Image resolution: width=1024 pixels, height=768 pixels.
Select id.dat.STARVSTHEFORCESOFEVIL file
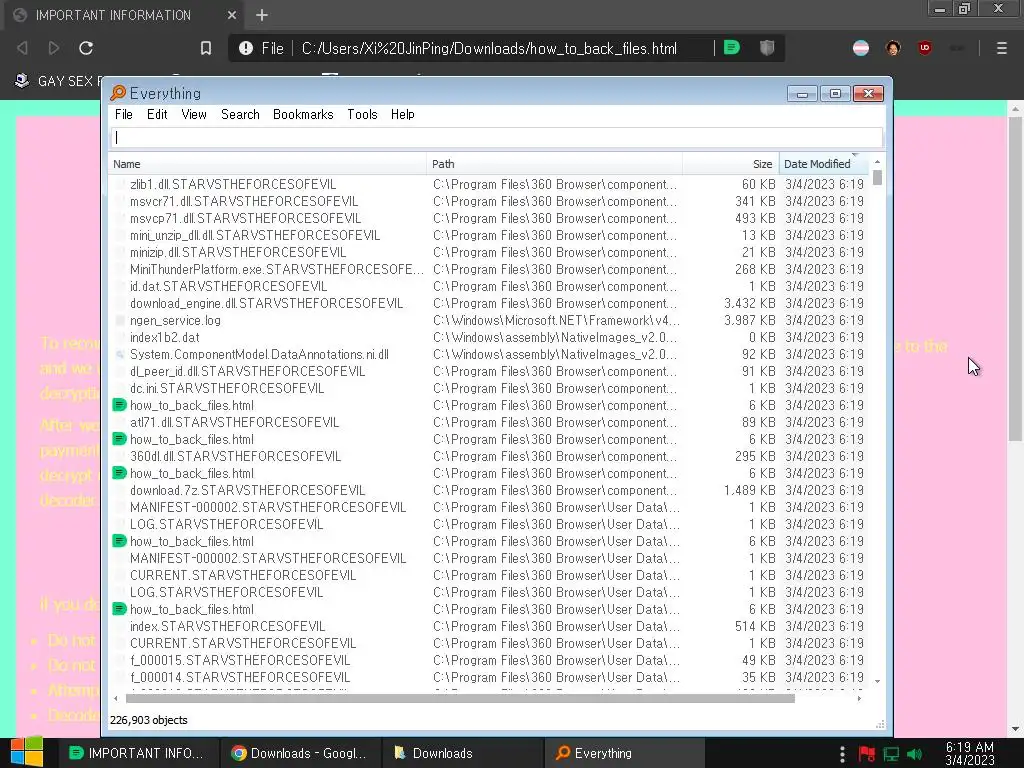click(x=229, y=287)
